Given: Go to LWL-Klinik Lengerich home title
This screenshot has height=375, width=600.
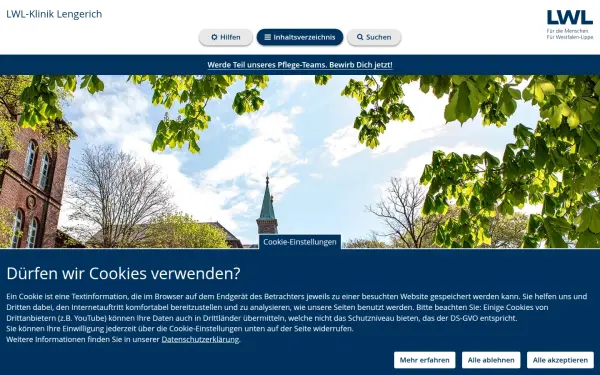Looking at the screenshot, I should tap(54, 14).
